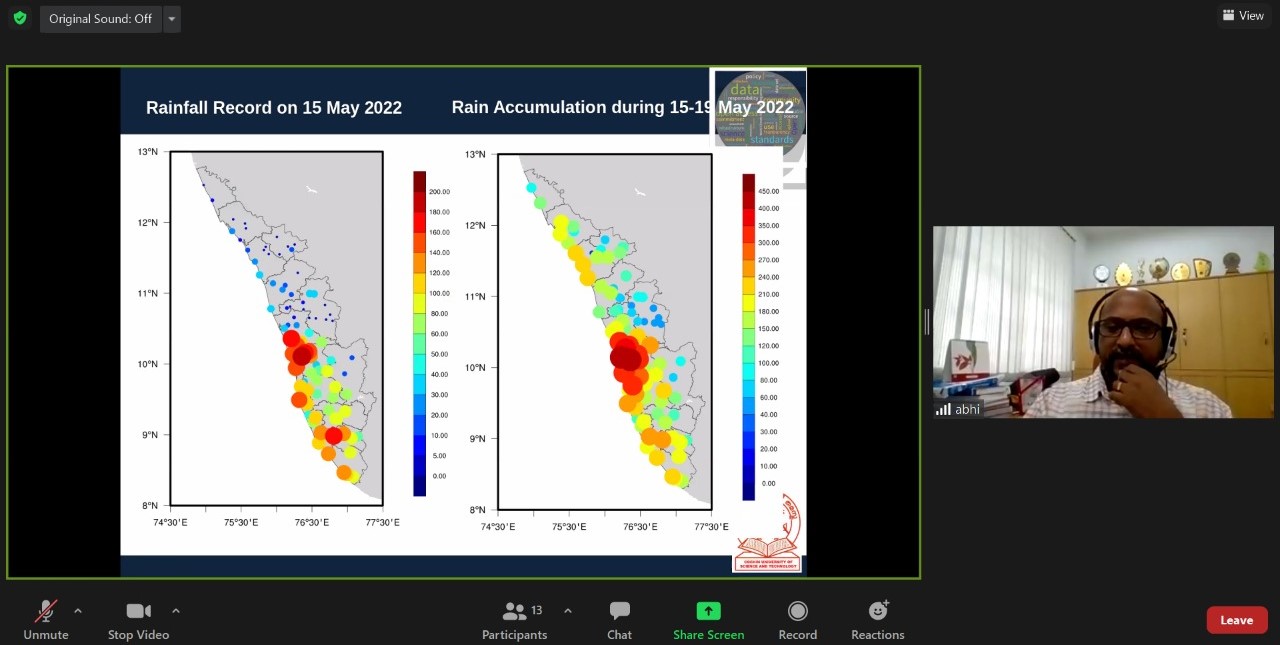Expand audio options chevron next to Unmute
The width and height of the screenshot is (1280, 645).
coord(78,611)
